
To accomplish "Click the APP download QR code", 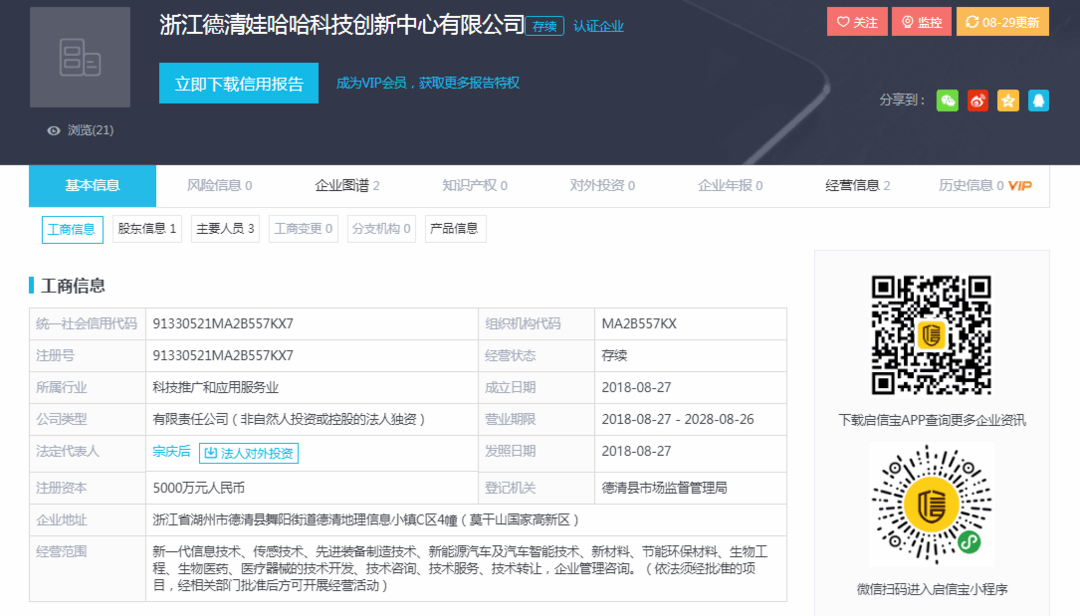I will tap(931, 335).
